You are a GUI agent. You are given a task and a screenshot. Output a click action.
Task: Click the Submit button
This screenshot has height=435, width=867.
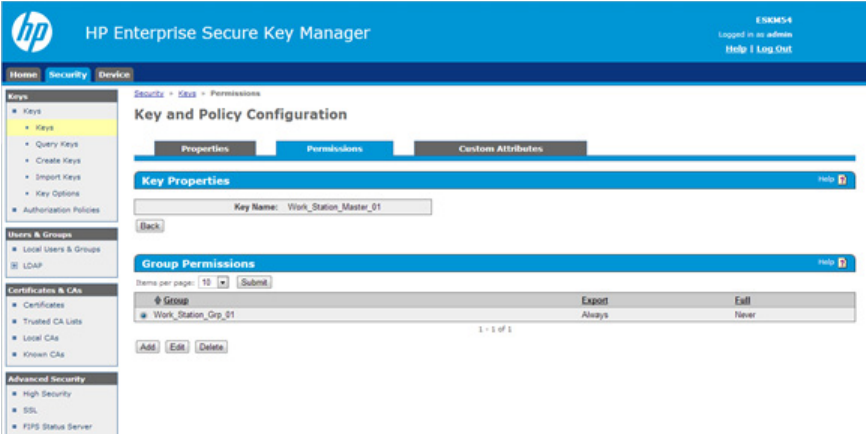254,282
